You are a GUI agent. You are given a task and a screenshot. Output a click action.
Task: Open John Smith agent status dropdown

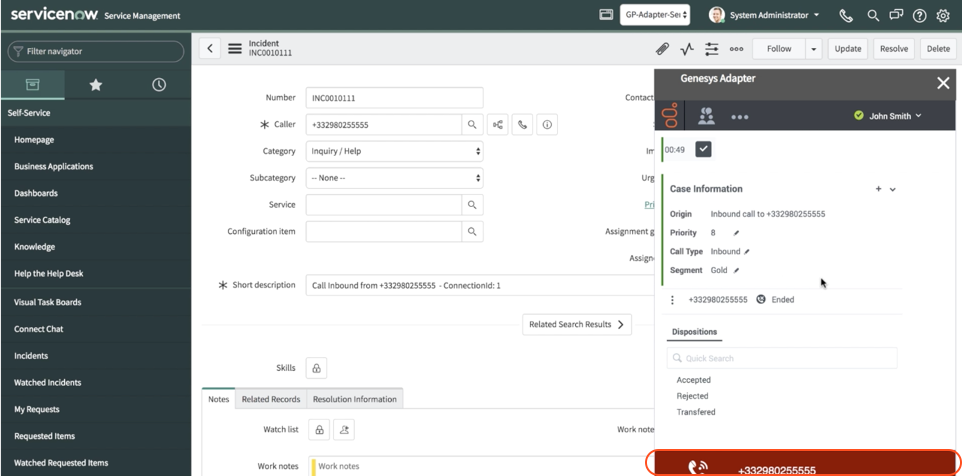pyautogui.click(x=888, y=116)
